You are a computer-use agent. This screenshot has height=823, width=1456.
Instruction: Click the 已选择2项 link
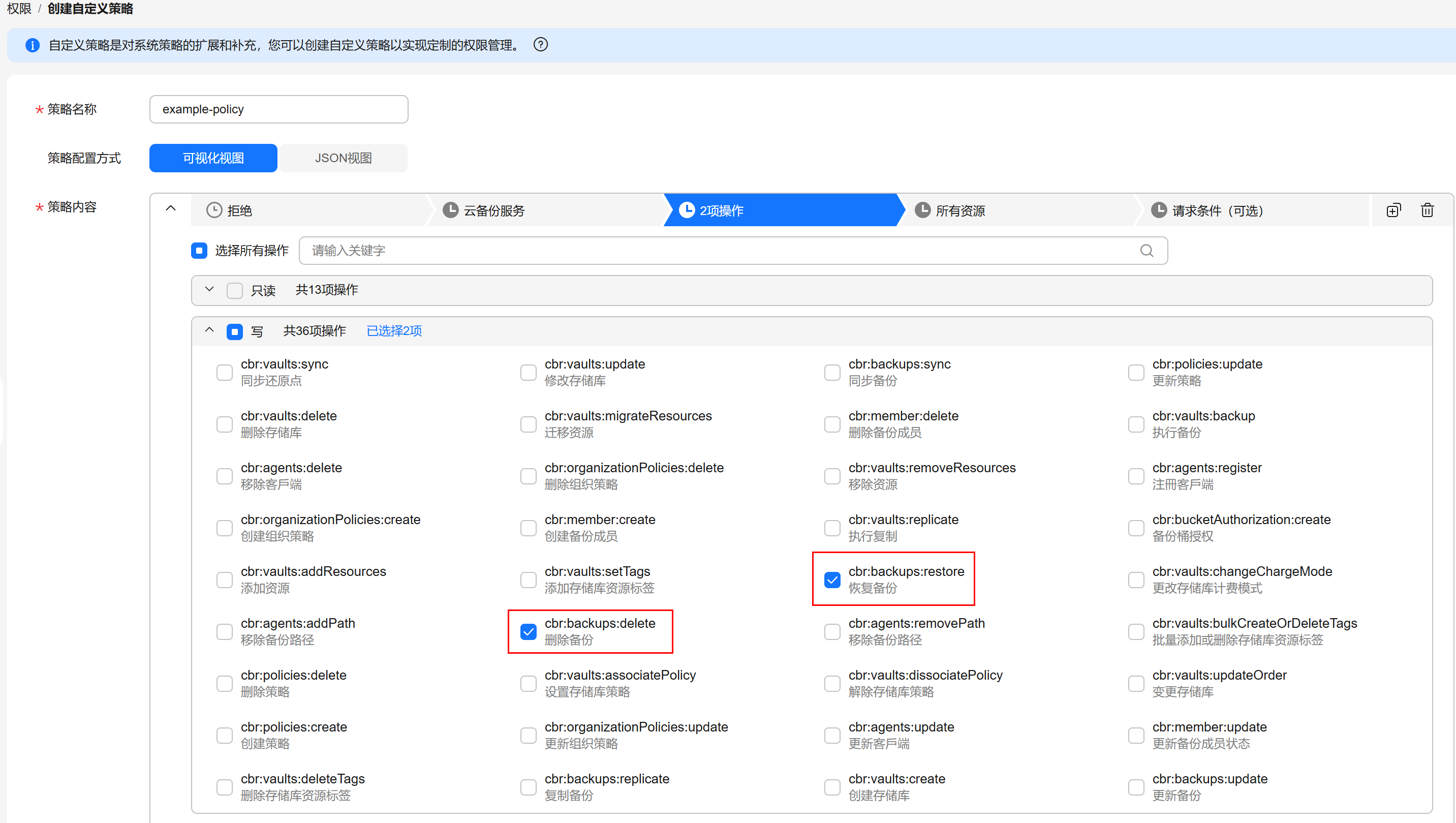coord(394,330)
